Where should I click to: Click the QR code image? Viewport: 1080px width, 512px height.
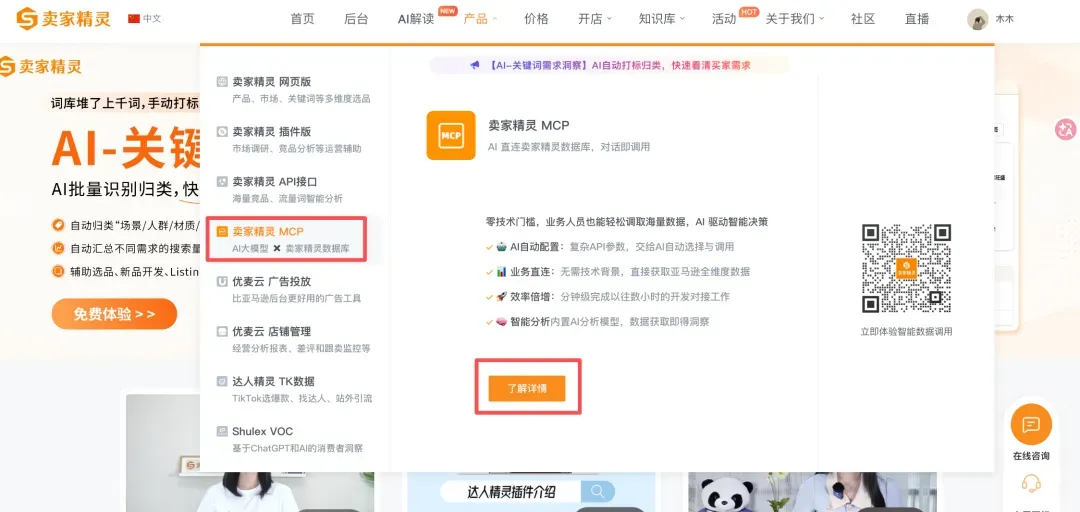tap(906, 269)
